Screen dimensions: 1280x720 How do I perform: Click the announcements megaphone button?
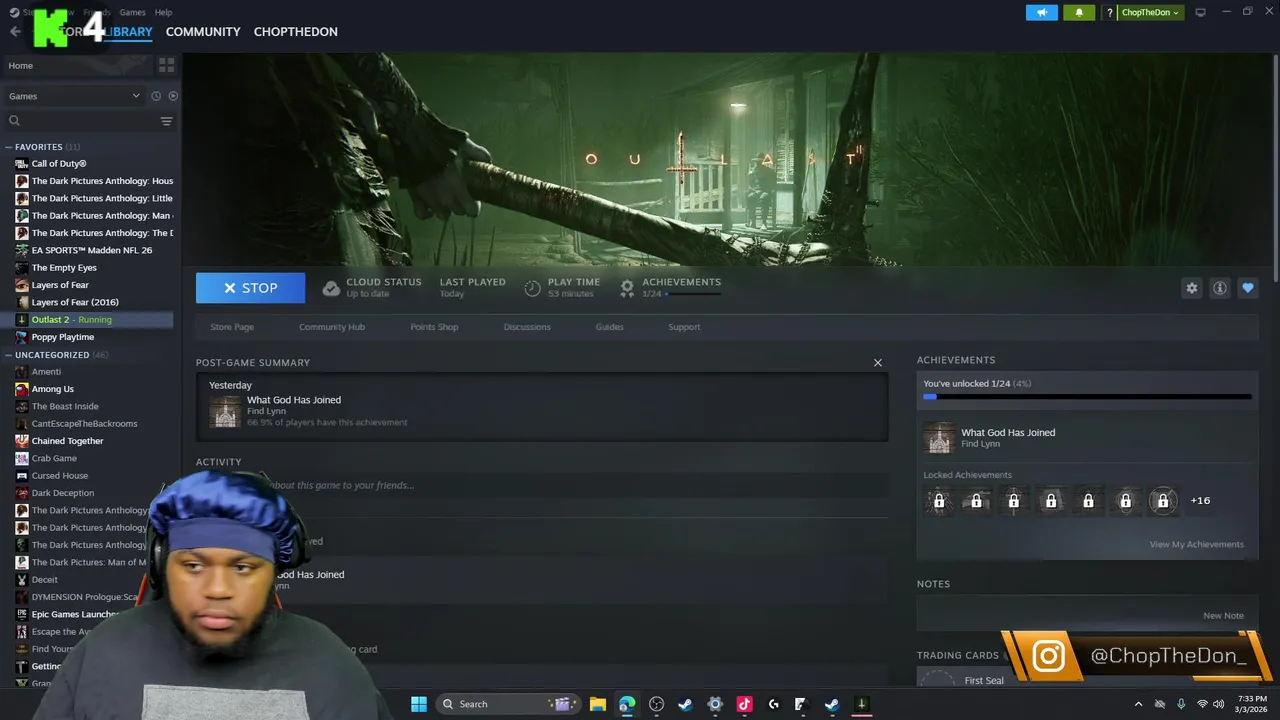[x=1041, y=12]
